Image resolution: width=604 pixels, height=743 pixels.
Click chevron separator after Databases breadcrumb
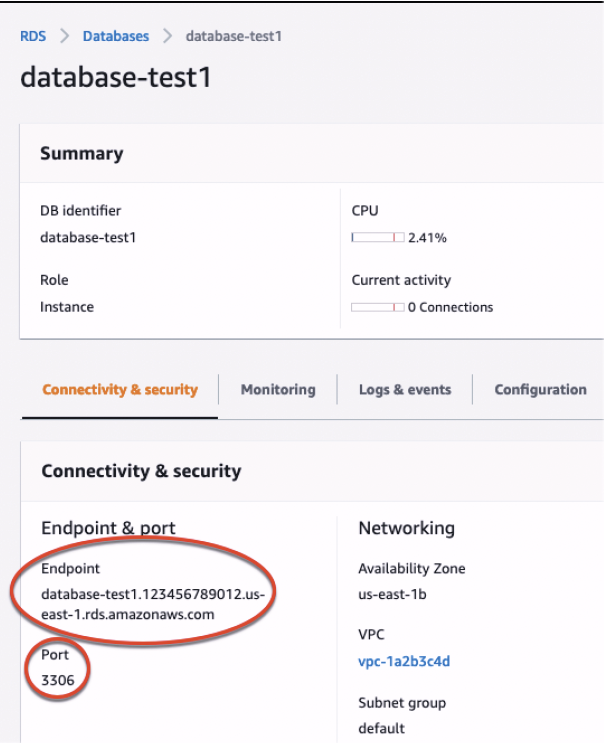(167, 36)
